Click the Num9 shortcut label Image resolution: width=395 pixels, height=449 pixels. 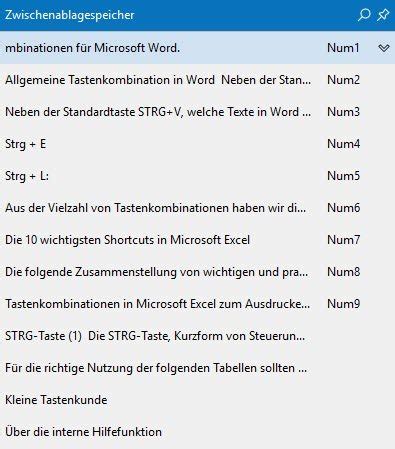pyautogui.click(x=343, y=304)
